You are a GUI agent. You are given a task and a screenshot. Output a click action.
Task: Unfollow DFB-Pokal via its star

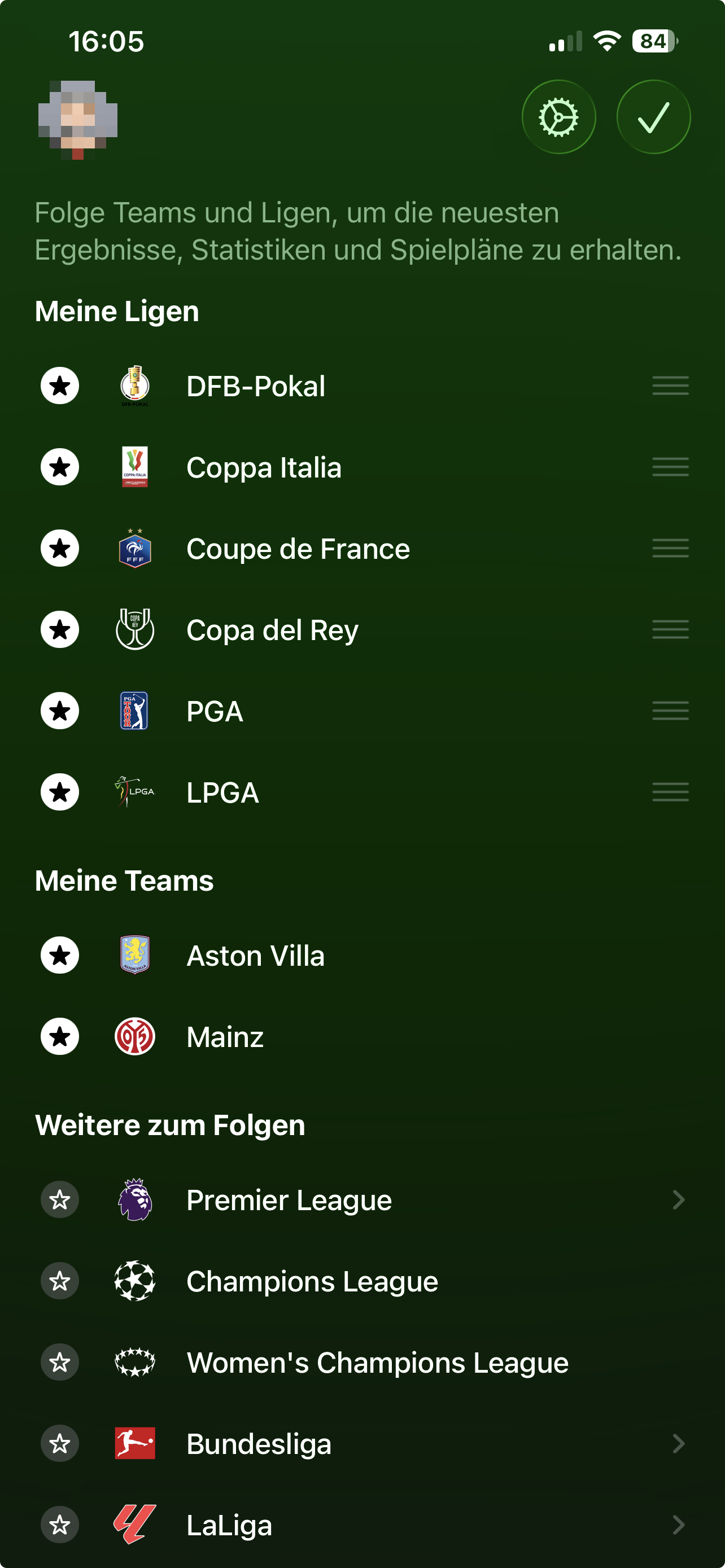(60, 386)
